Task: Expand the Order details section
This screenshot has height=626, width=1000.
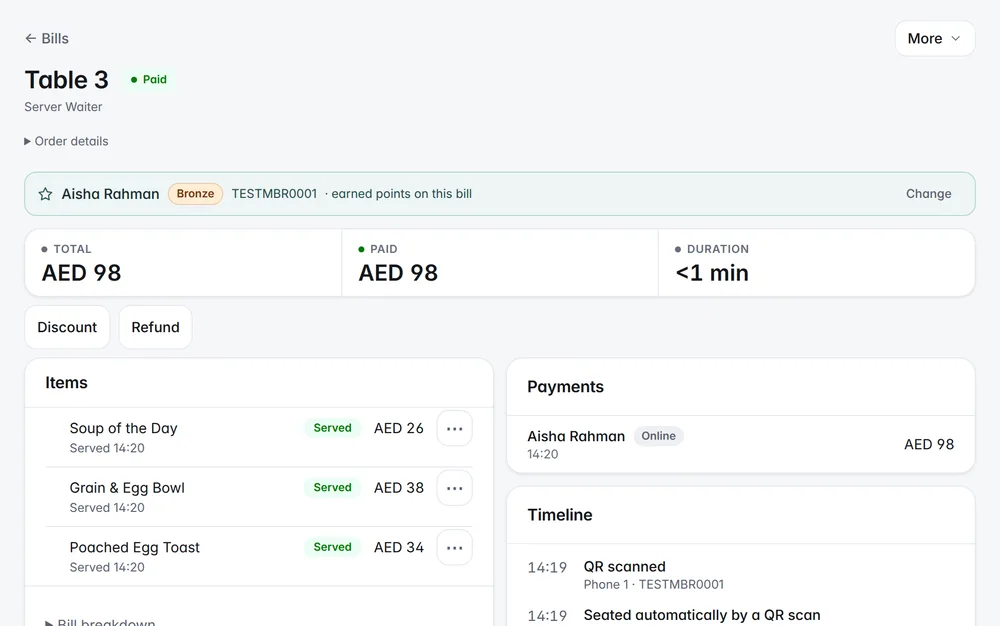Action: click(66, 141)
